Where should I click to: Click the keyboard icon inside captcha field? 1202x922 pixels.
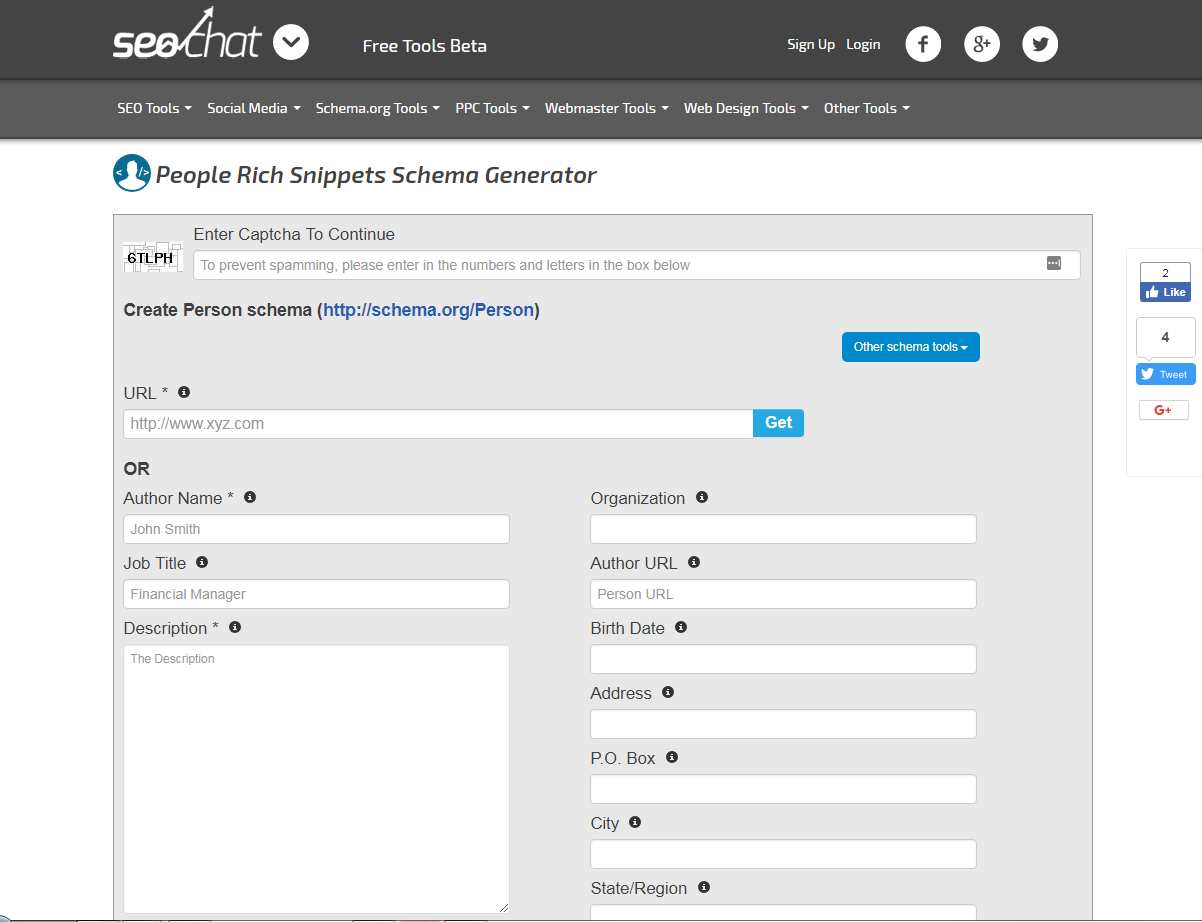(x=1053, y=263)
